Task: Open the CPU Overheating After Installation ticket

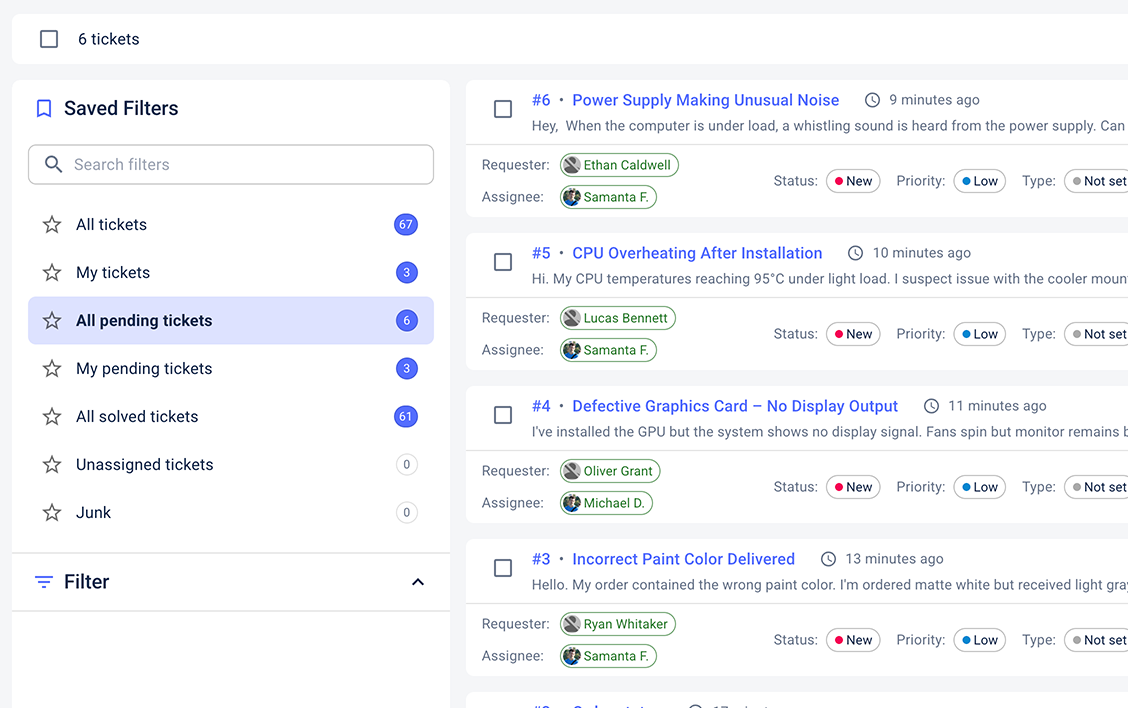Action: (x=697, y=253)
